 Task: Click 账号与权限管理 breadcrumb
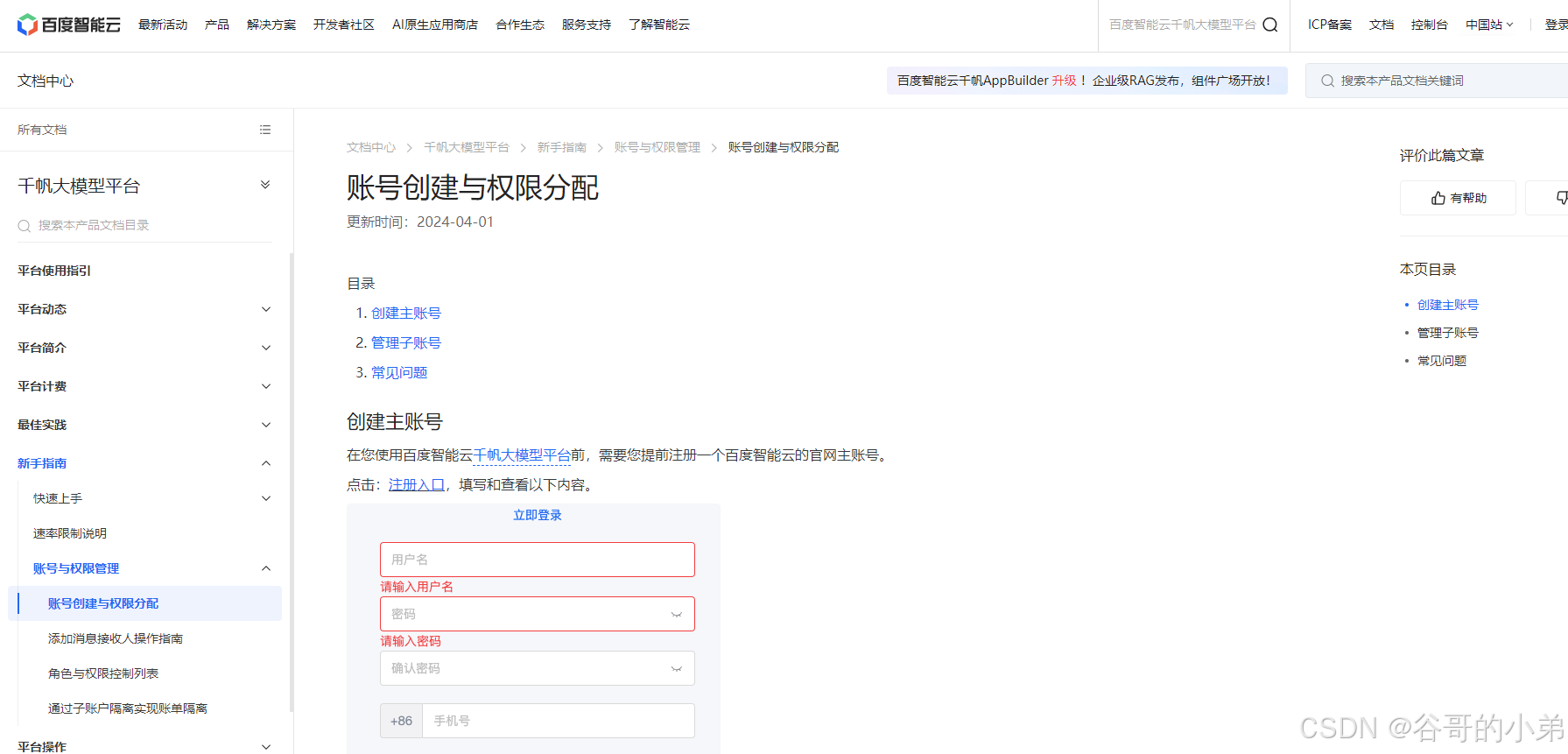click(657, 147)
